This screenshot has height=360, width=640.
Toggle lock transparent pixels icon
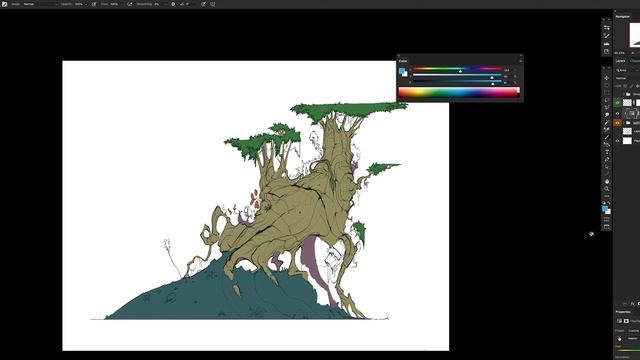pyautogui.click(x=625, y=86)
